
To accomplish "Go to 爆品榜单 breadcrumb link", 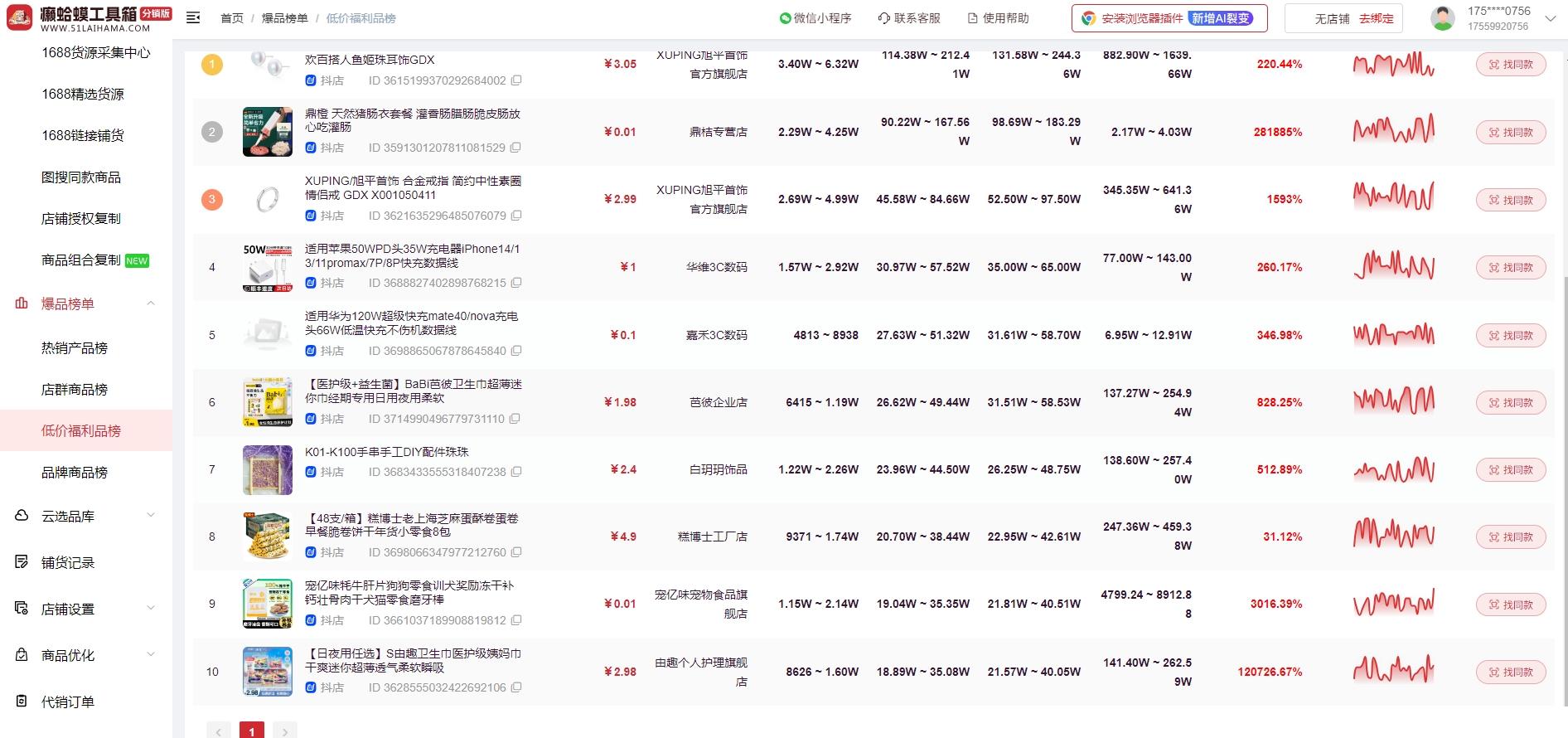I will coord(284,18).
